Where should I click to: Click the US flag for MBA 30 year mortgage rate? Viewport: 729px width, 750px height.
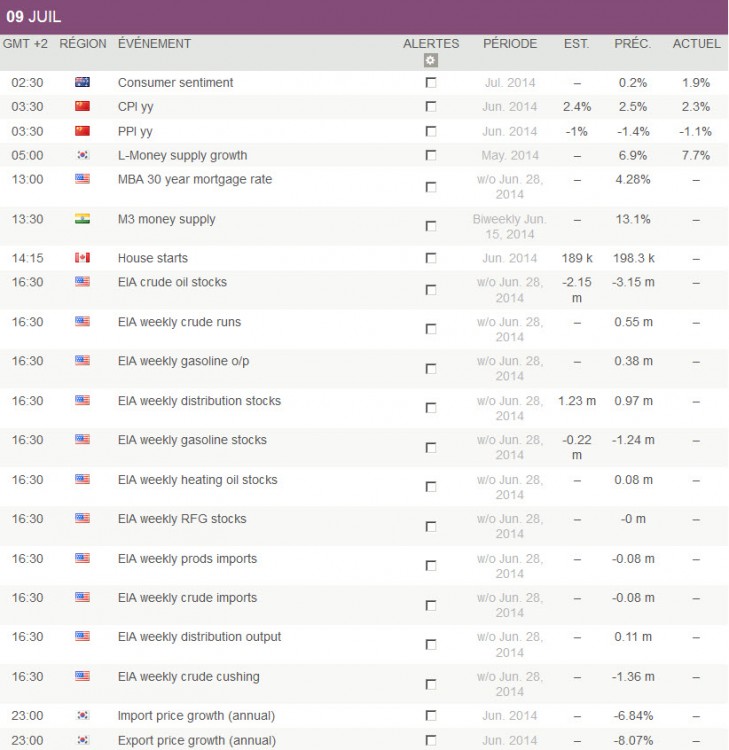point(82,179)
